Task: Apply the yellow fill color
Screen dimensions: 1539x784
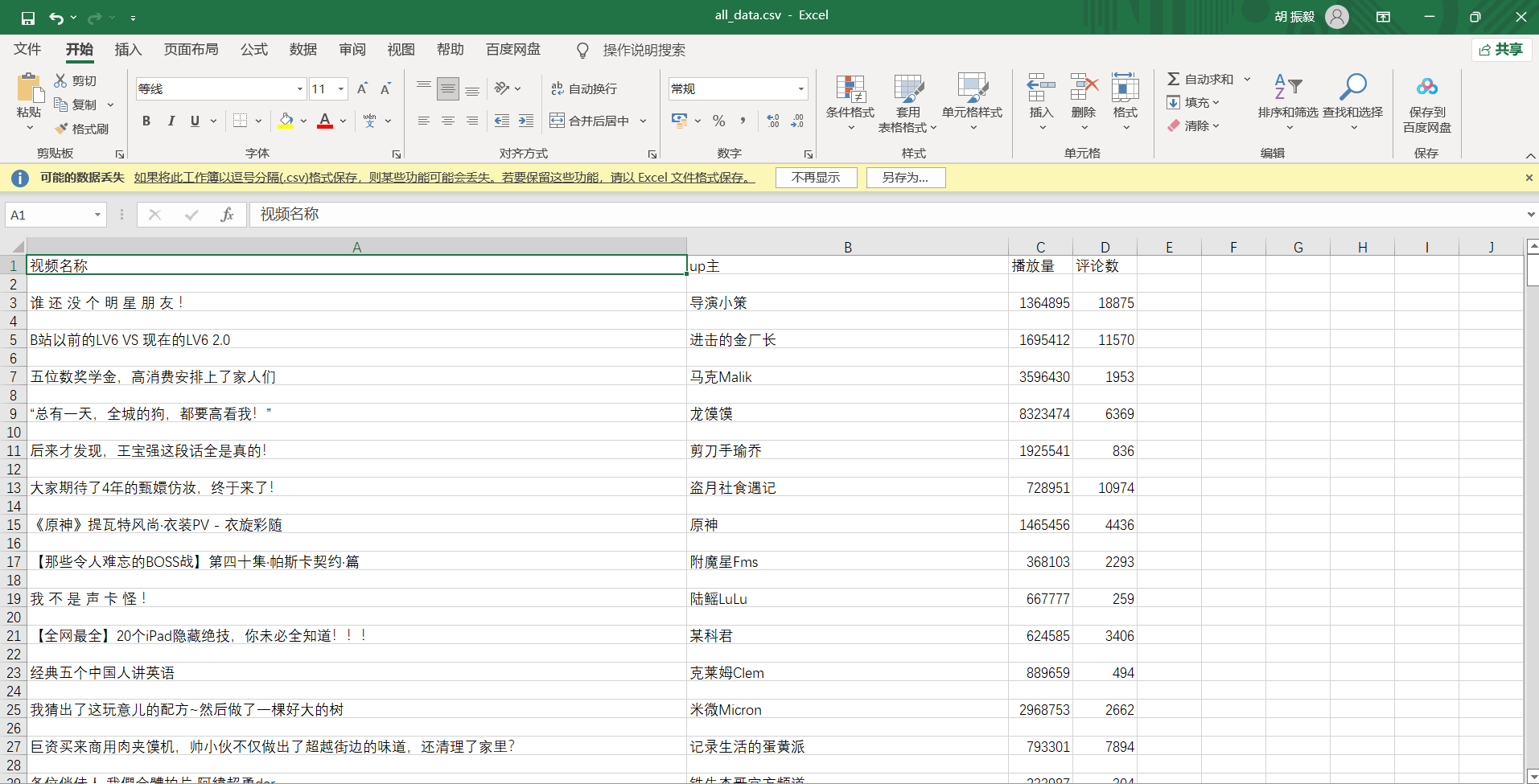Action: [x=286, y=121]
